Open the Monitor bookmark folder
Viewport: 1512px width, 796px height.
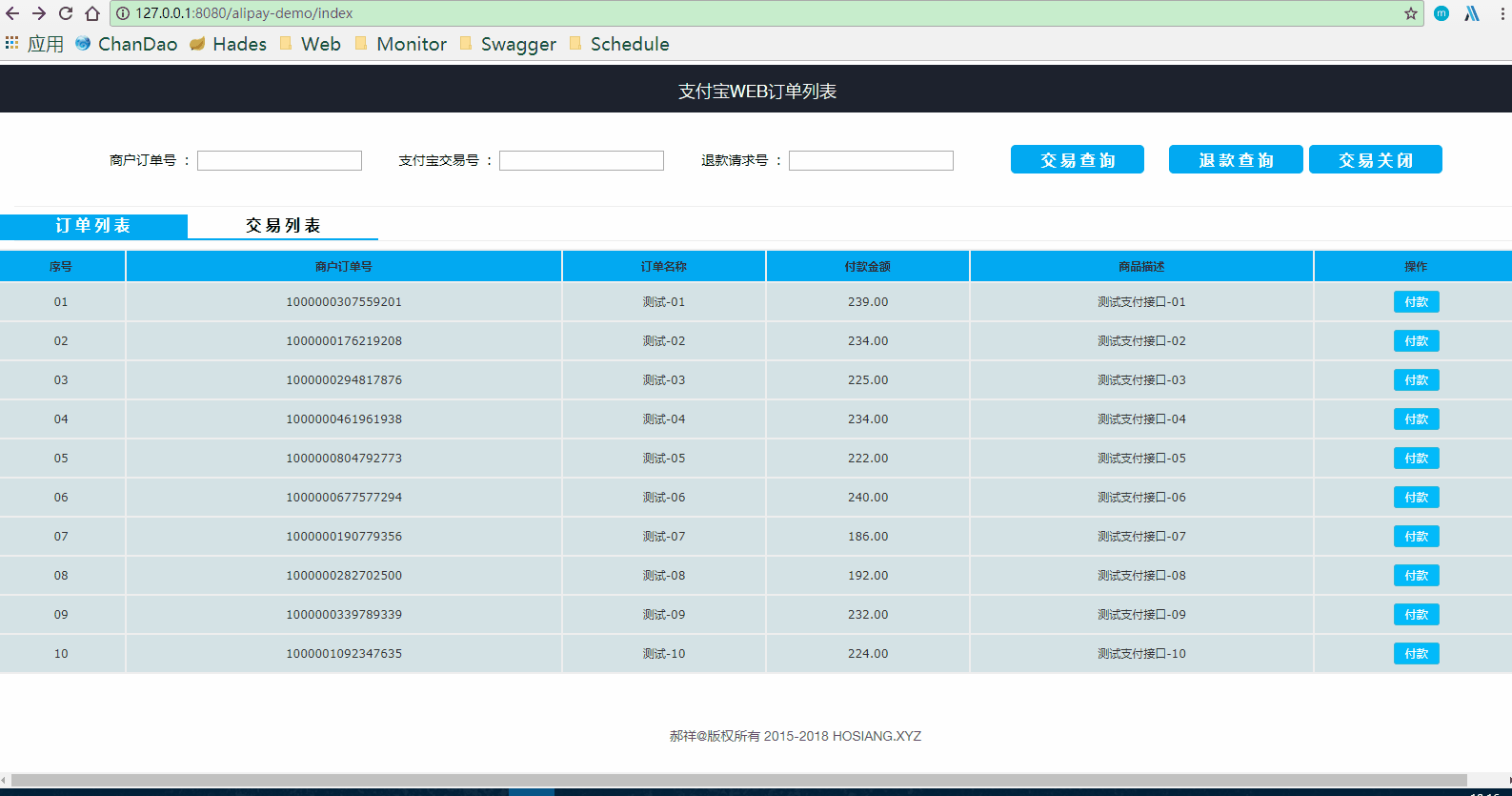[401, 44]
